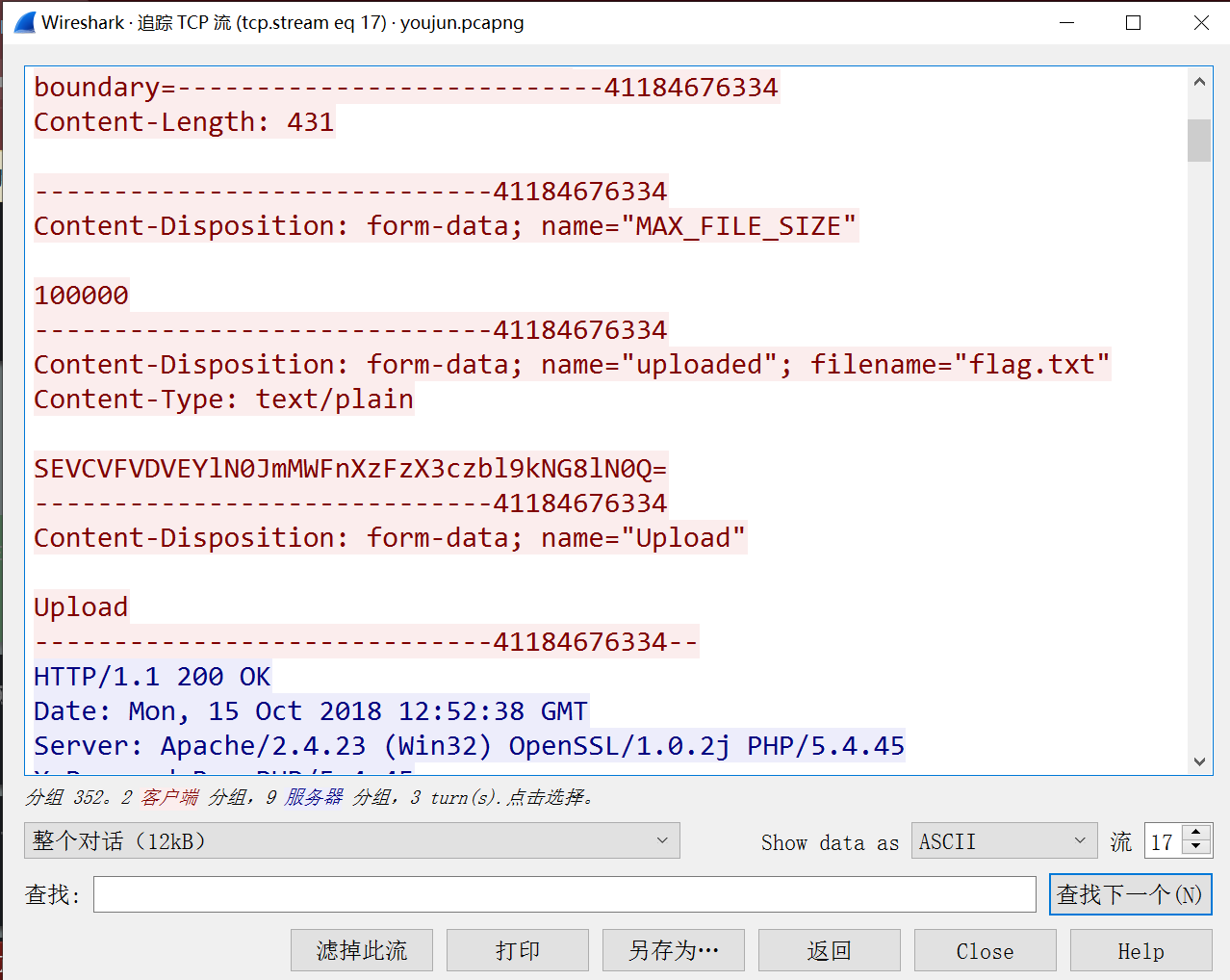Viewport: 1230px width, 980px height.
Task: Click the HTTP/1.1 200 OK response line
Action: 152,677
